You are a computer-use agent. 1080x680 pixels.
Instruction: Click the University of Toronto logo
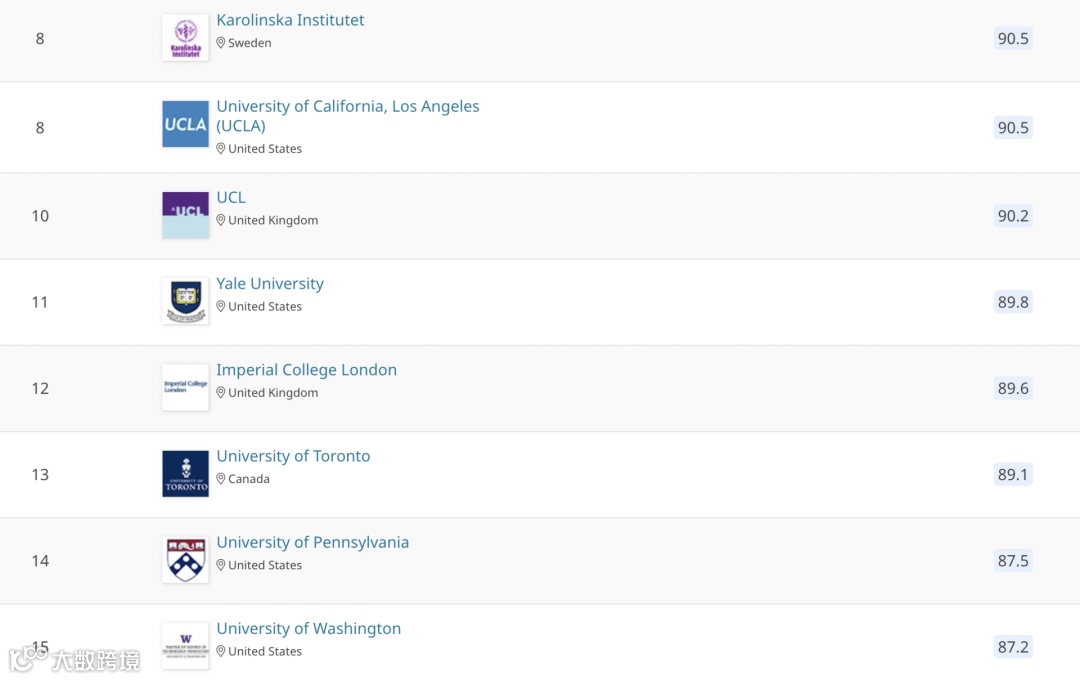pyautogui.click(x=185, y=473)
